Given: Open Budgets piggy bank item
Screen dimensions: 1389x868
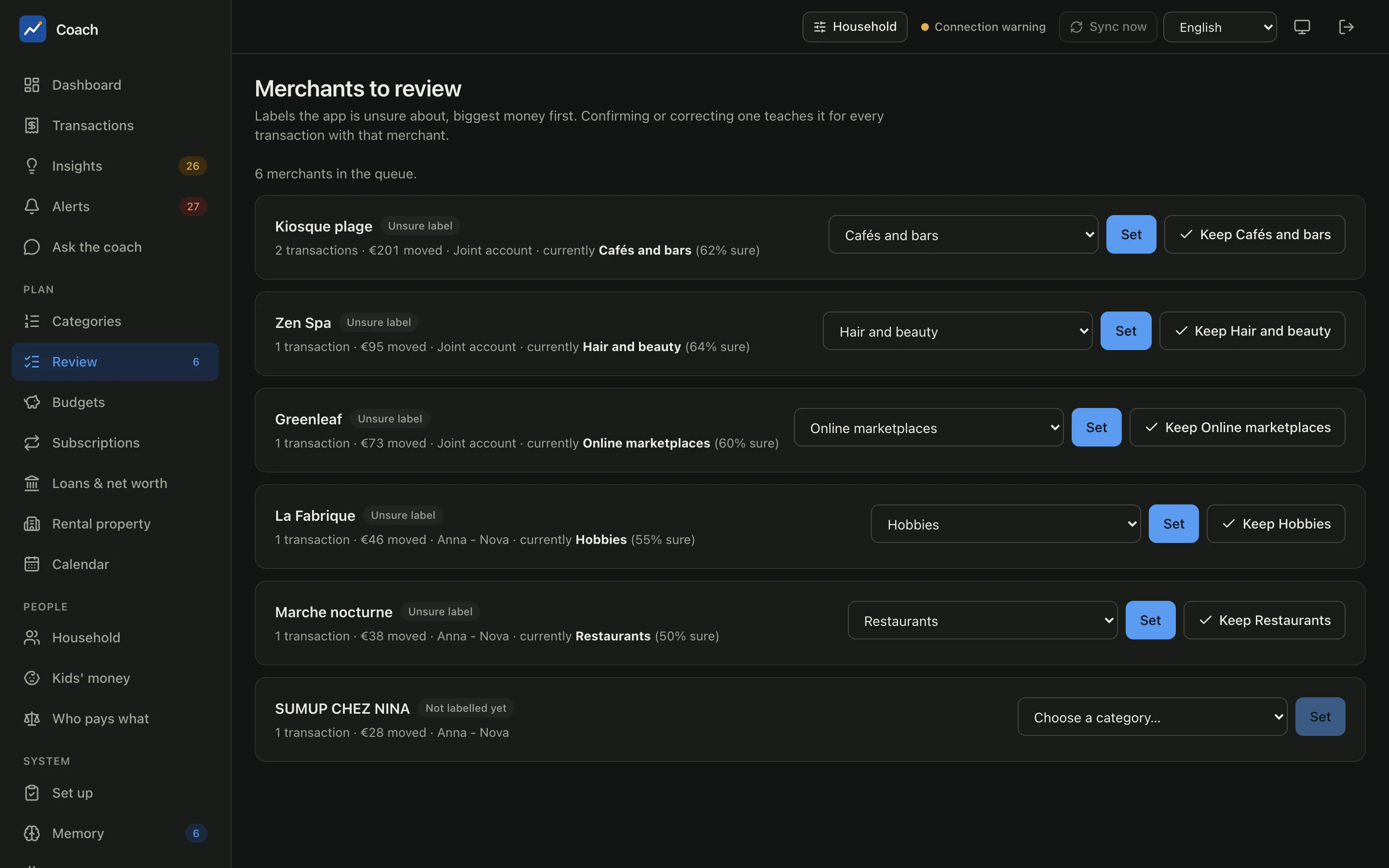Looking at the screenshot, I should pyautogui.click(x=115, y=402).
